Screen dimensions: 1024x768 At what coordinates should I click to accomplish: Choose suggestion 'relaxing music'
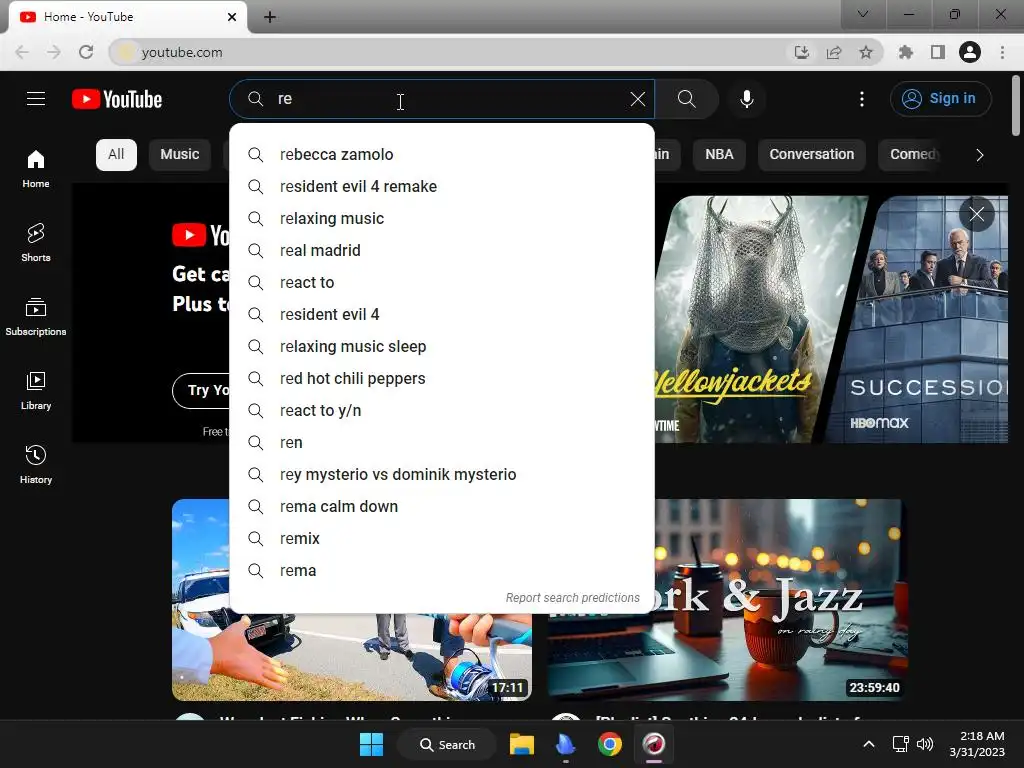(x=442, y=219)
